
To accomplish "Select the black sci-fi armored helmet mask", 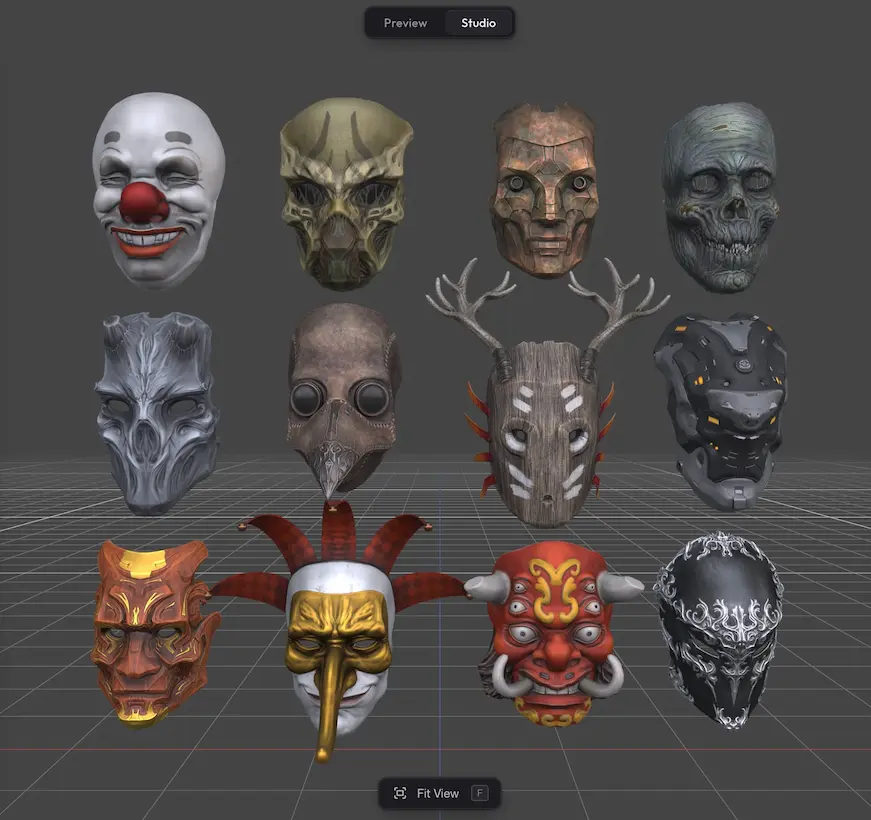I will tap(720, 411).
